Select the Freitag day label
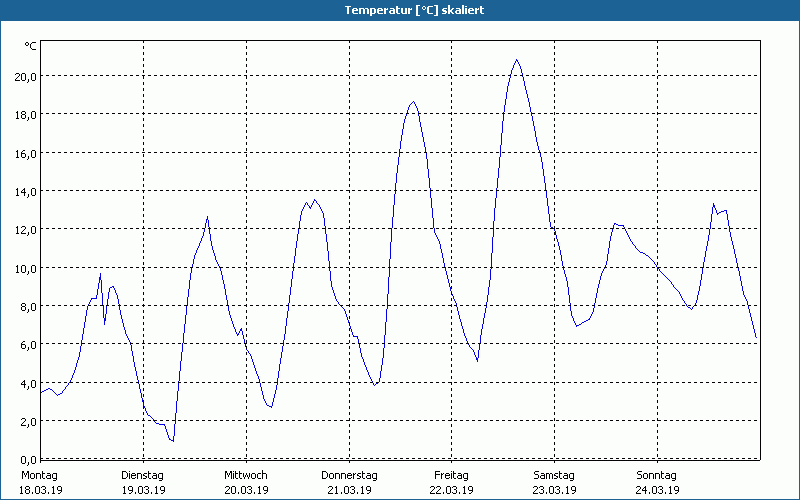Image resolution: width=800 pixels, height=500 pixels. pyautogui.click(x=452, y=475)
